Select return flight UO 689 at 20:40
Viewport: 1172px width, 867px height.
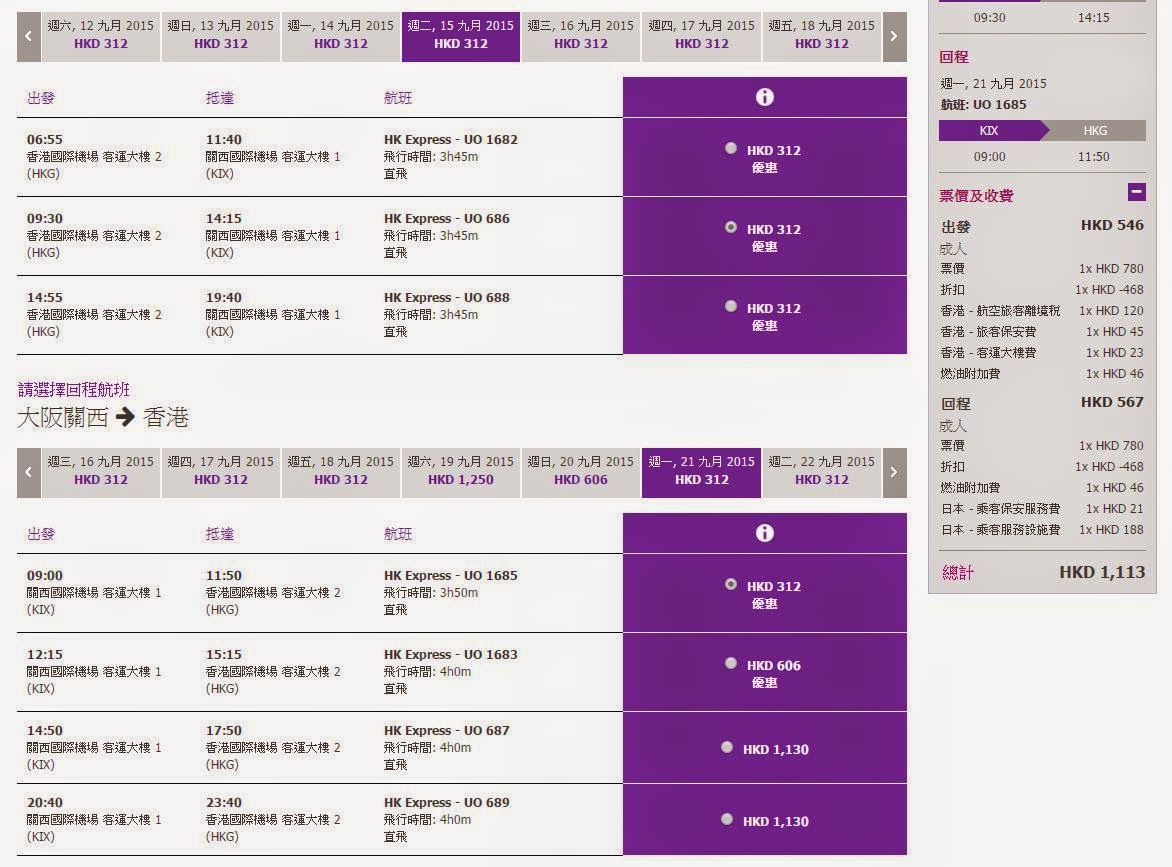(727, 819)
